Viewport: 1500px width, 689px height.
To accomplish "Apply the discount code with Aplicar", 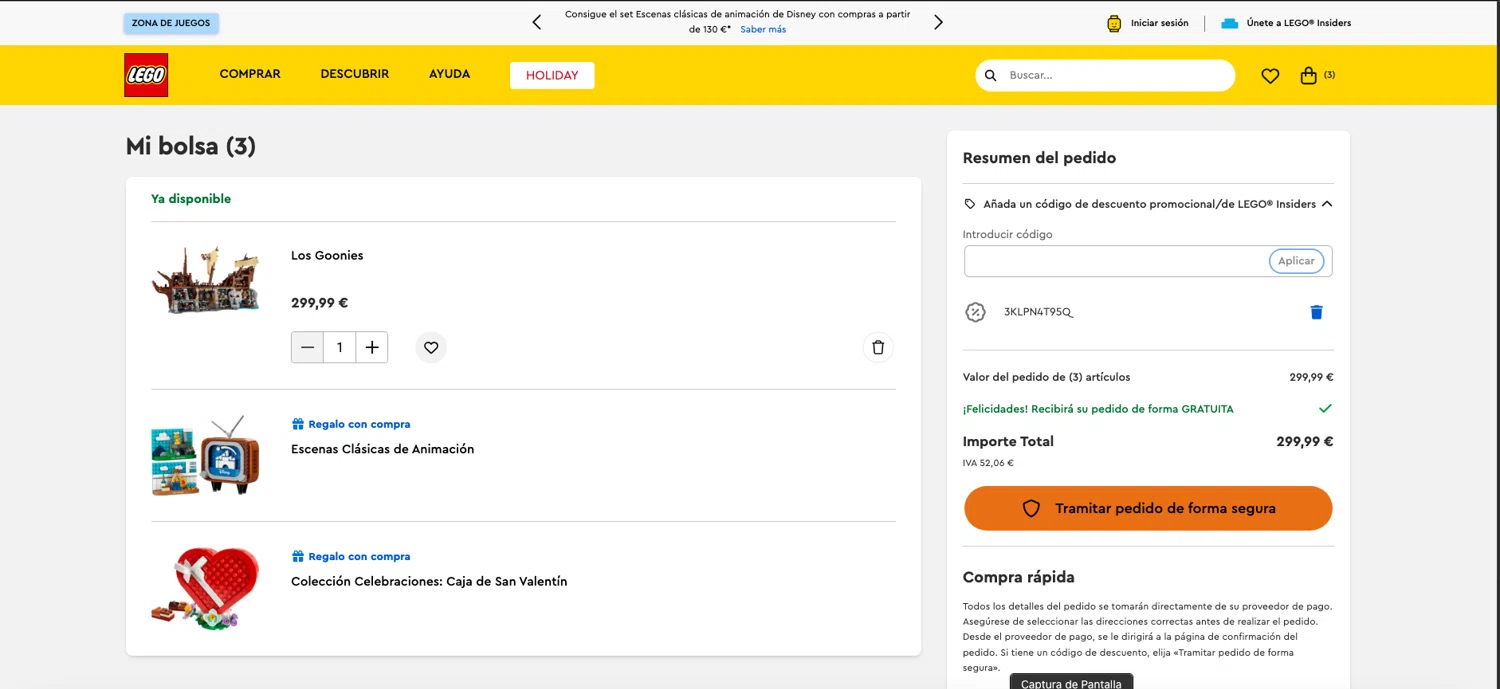I will [1296, 261].
